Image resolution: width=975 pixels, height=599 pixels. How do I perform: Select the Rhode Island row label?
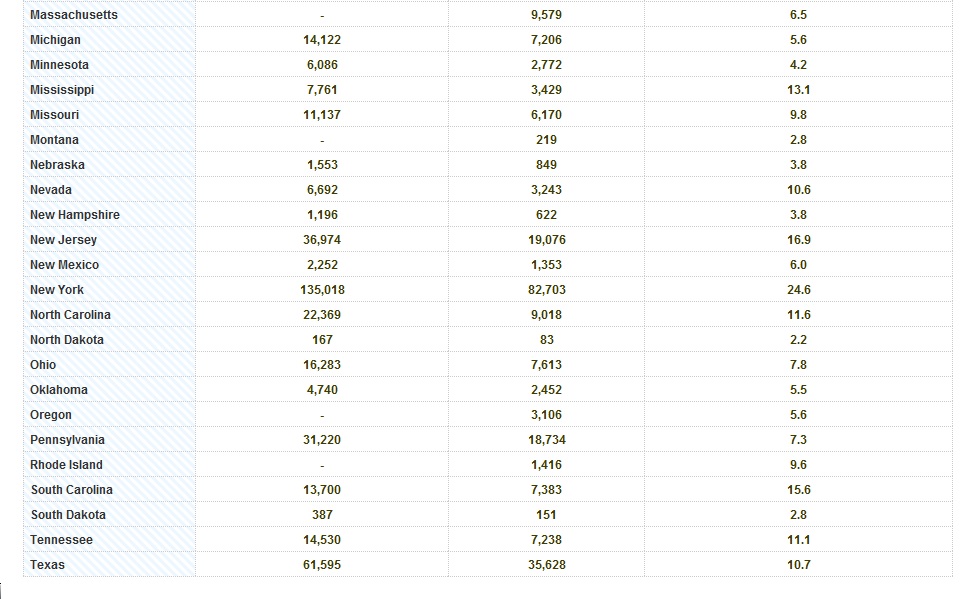(x=67, y=465)
